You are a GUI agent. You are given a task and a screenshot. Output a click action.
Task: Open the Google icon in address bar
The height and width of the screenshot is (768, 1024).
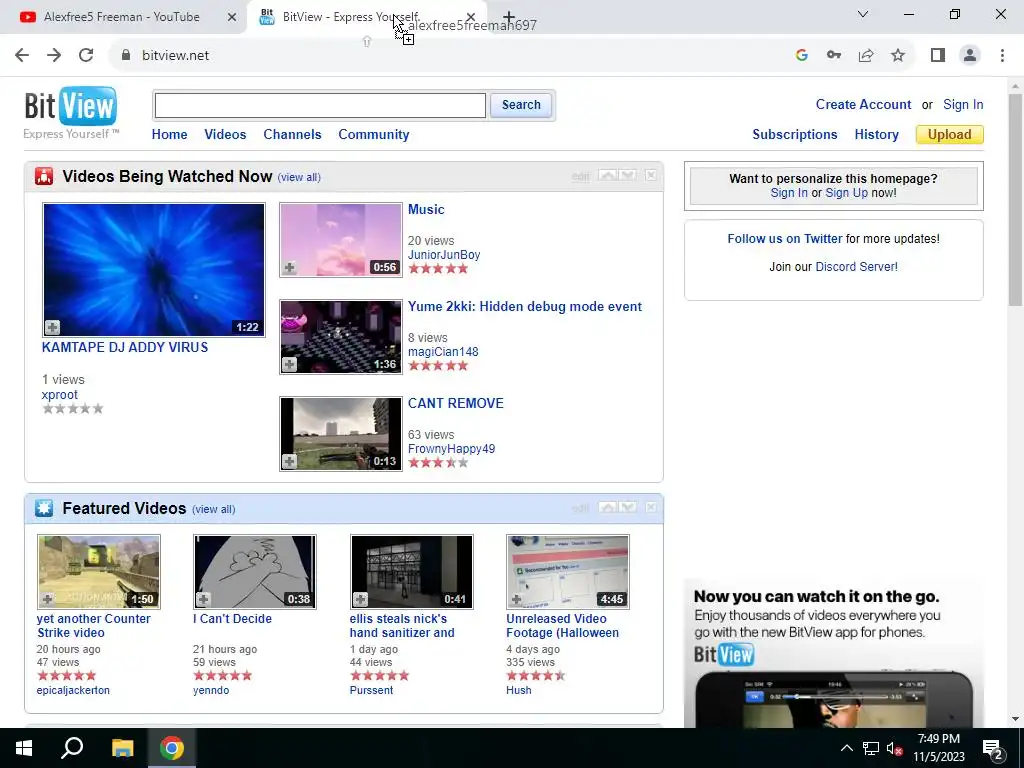click(x=802, y=56)
